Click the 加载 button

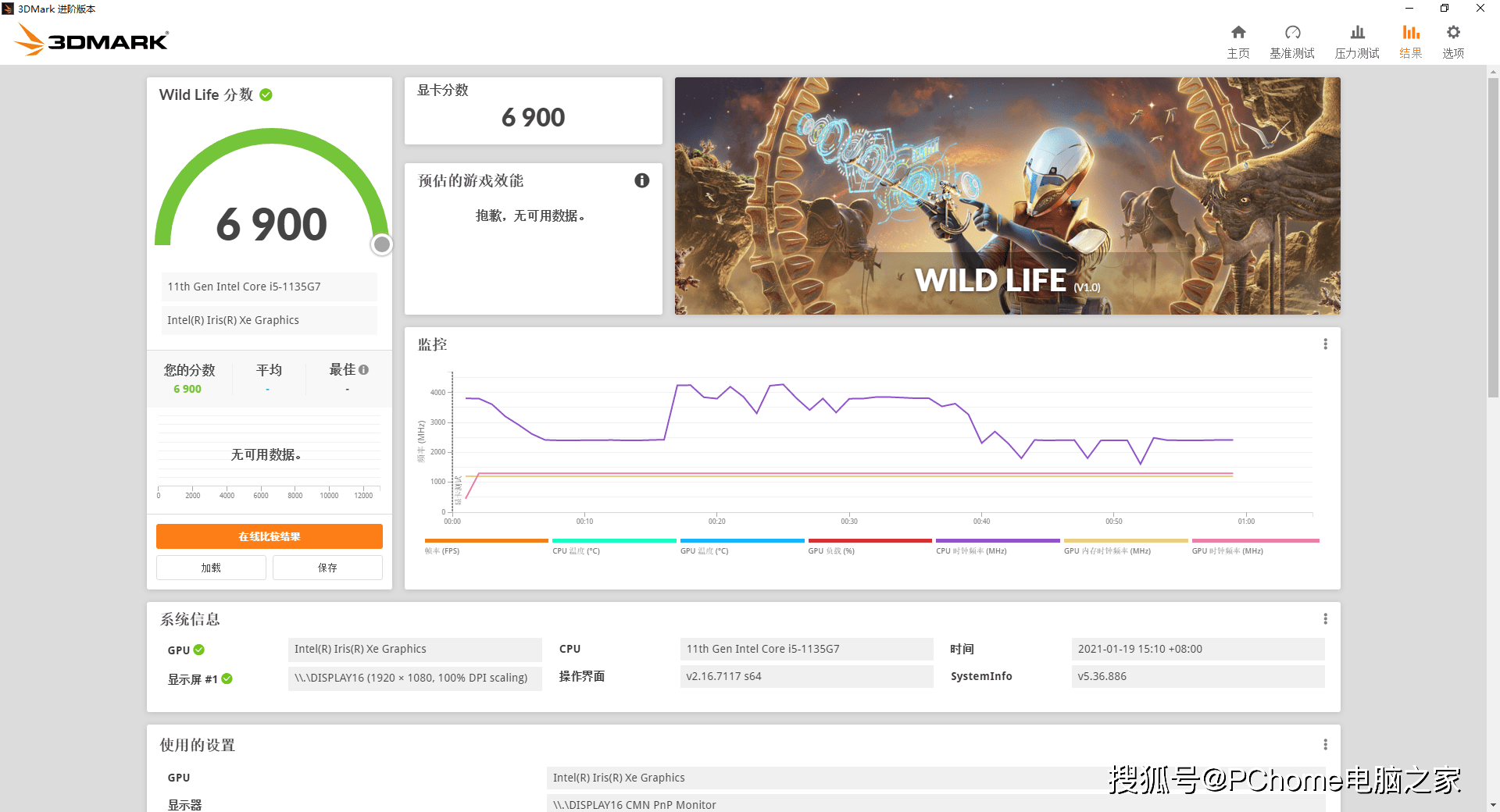[x=211, y=568]
